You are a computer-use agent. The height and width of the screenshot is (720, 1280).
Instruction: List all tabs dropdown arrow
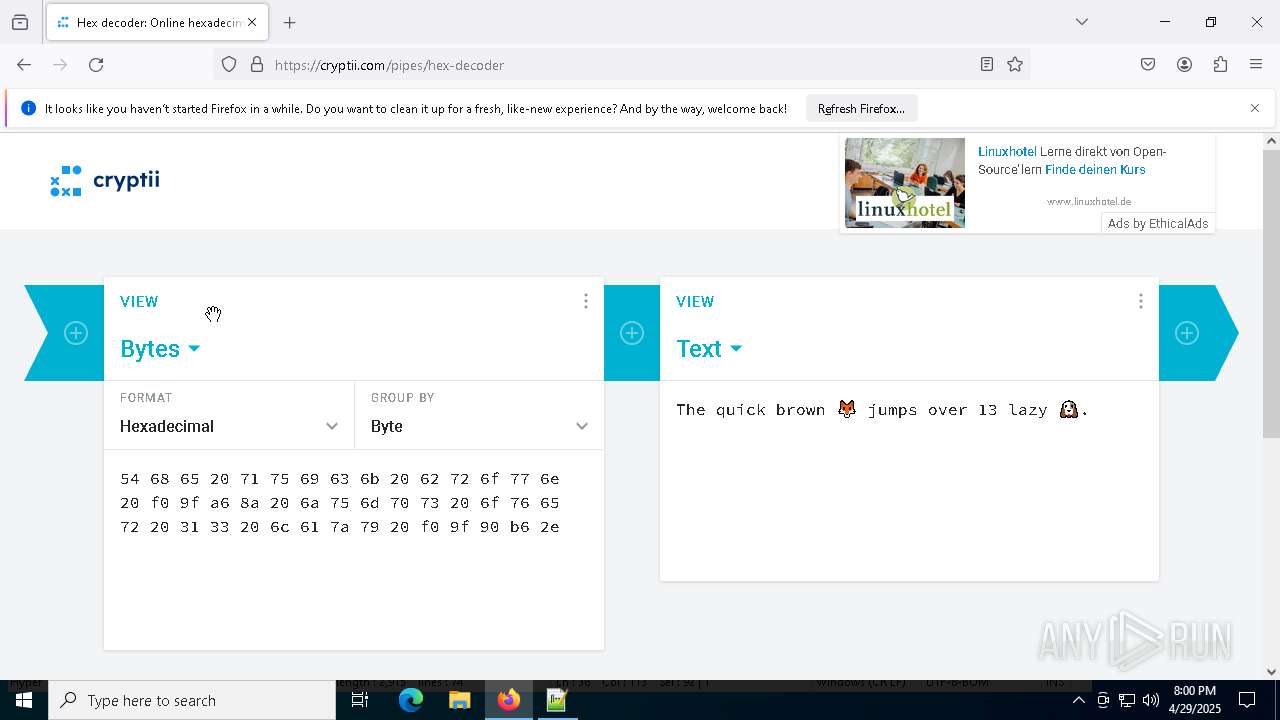click(x=1082, y=22)
